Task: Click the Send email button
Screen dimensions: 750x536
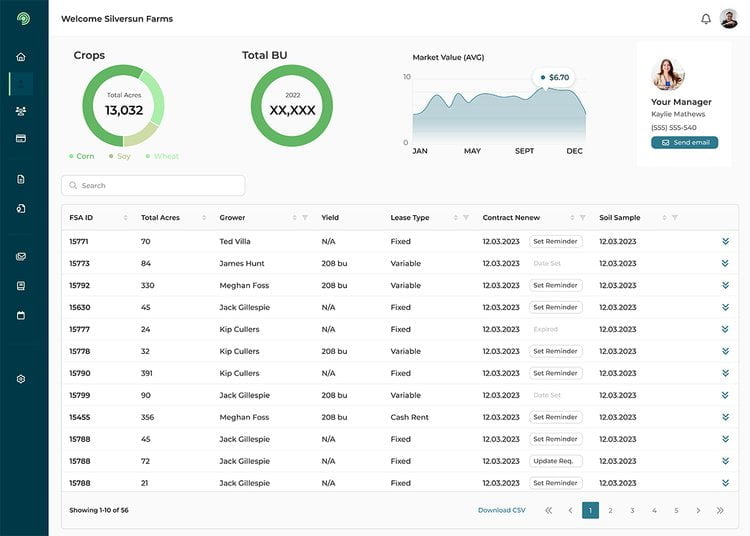Action: coord(684,143)
